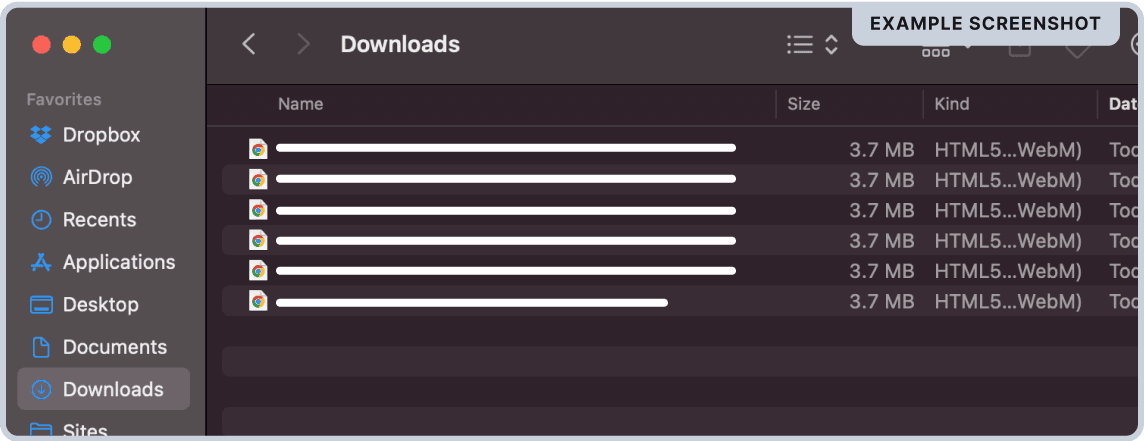The image size is (1144, 441).
Task: Select the last file with the shortest name
Action: [x=471, y=301]
